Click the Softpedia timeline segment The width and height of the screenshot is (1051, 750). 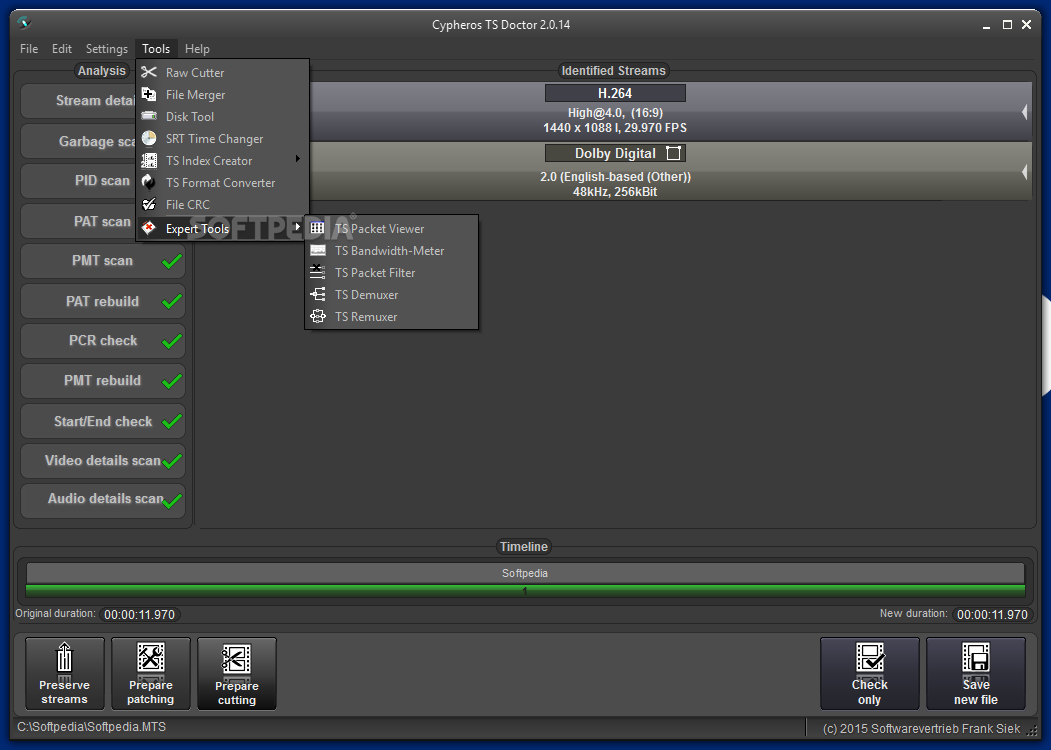pyautogui.click(x=525, y=573)
